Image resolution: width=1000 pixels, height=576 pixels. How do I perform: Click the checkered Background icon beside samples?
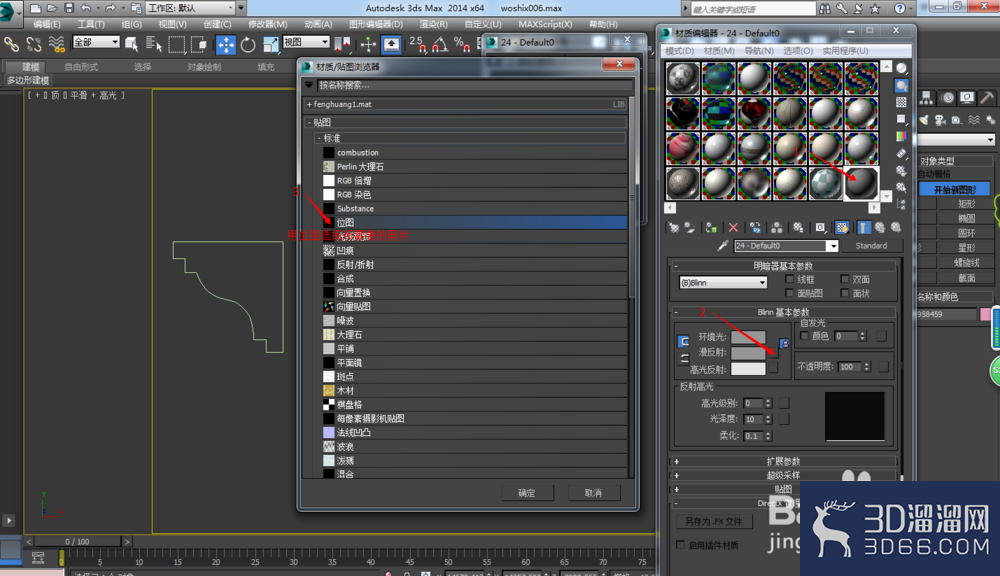[x=901, y=102]
